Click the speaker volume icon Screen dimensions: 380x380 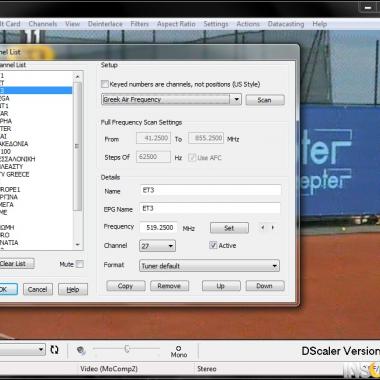(x=81, y=350)
